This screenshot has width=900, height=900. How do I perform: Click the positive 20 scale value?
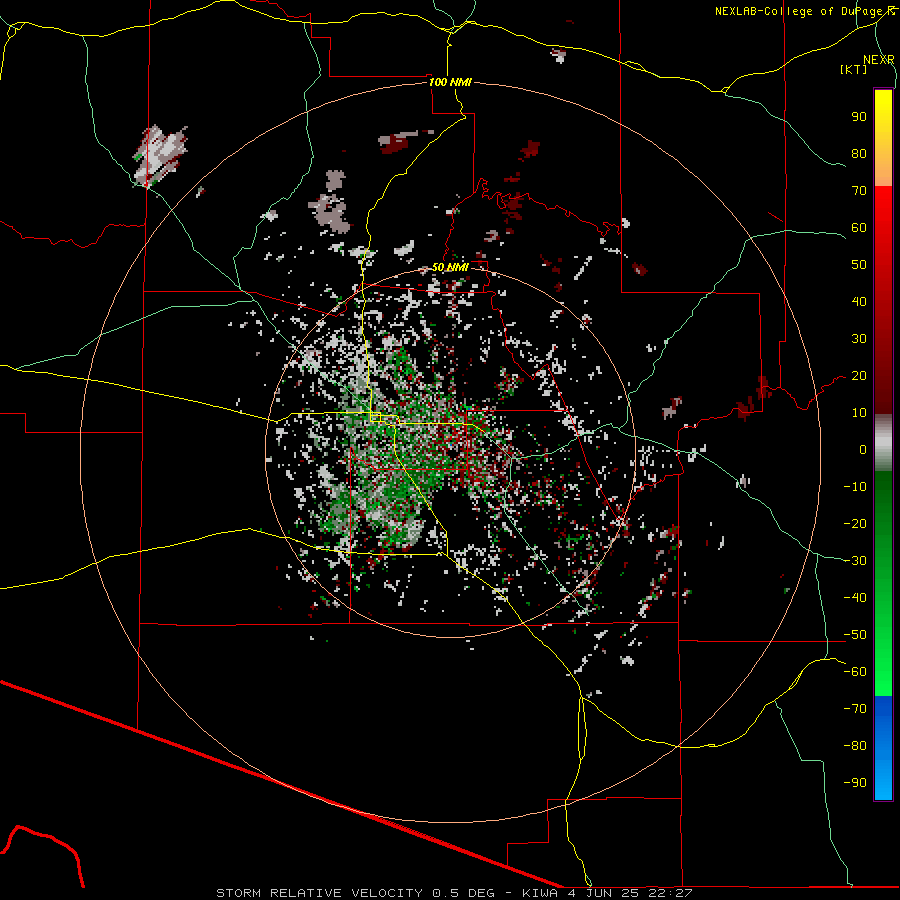(859, 376)
